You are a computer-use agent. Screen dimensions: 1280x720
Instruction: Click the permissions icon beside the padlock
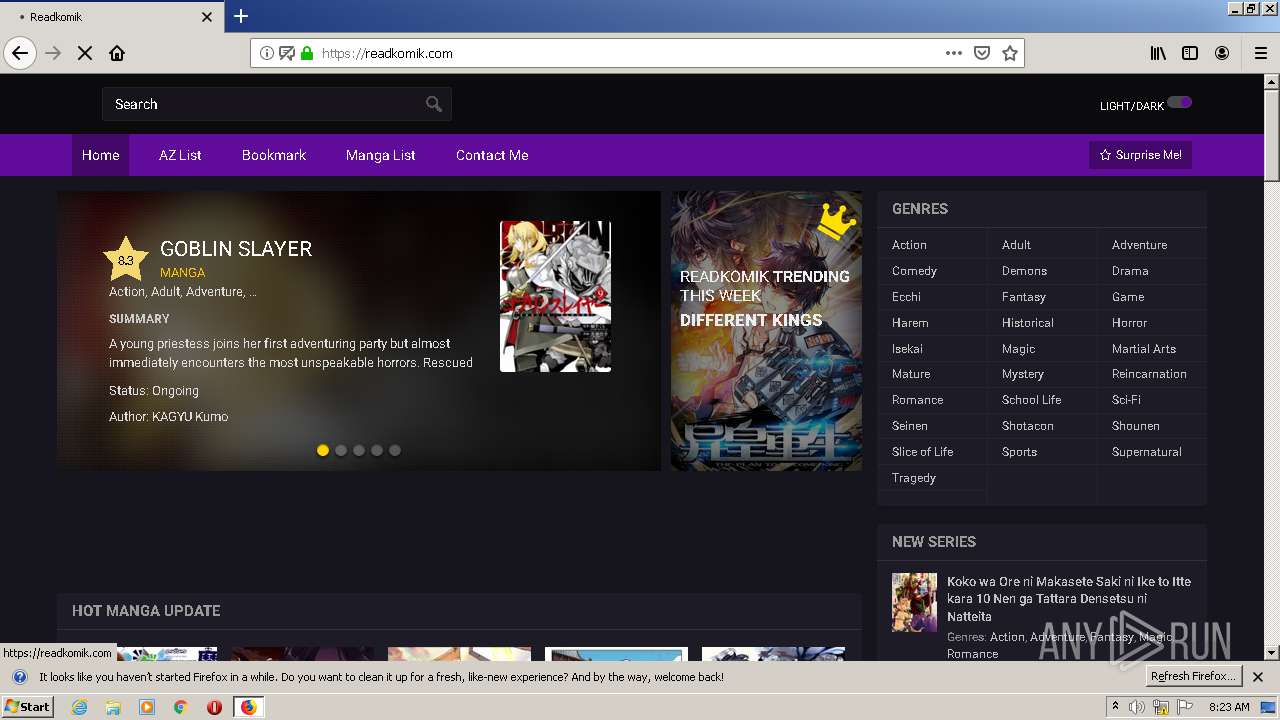[x=287, y=53]
